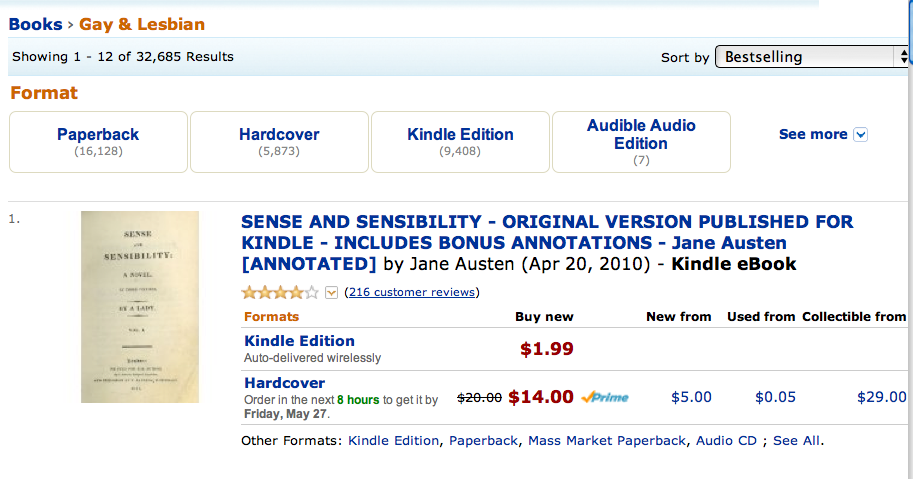Click the $29.00 Collectible from price

click(x=882, y=397)
